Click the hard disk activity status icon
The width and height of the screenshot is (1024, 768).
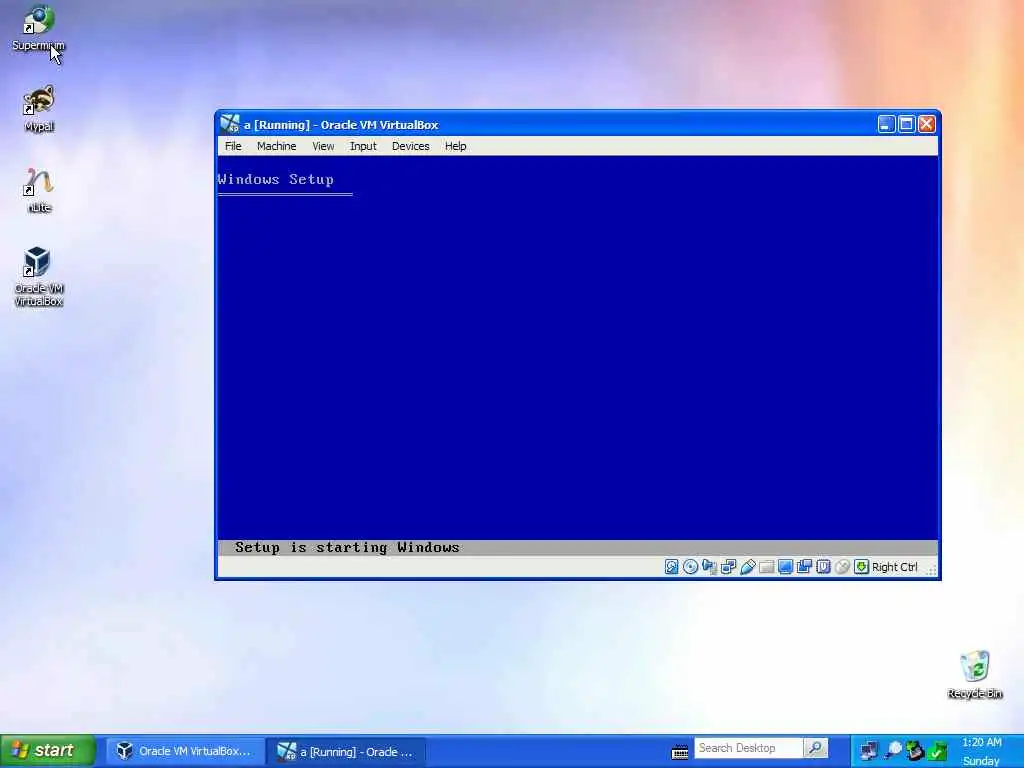(x=671, y=567)
